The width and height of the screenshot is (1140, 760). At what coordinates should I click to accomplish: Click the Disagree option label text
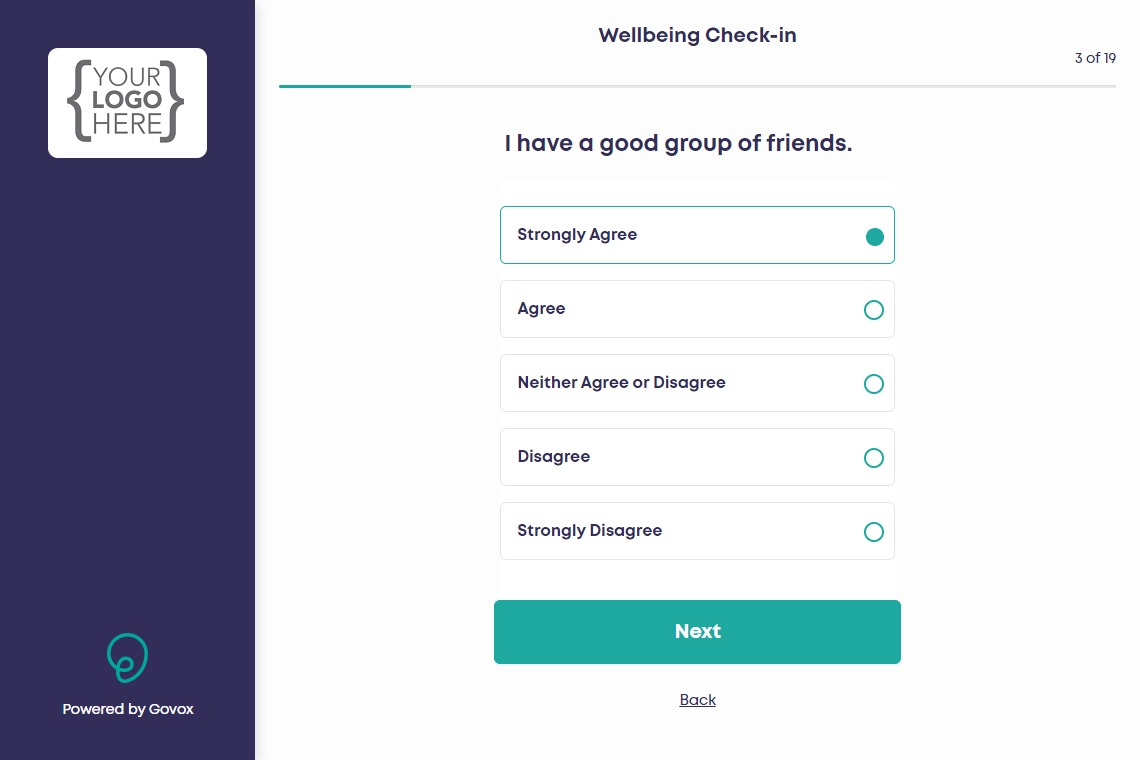553,457
